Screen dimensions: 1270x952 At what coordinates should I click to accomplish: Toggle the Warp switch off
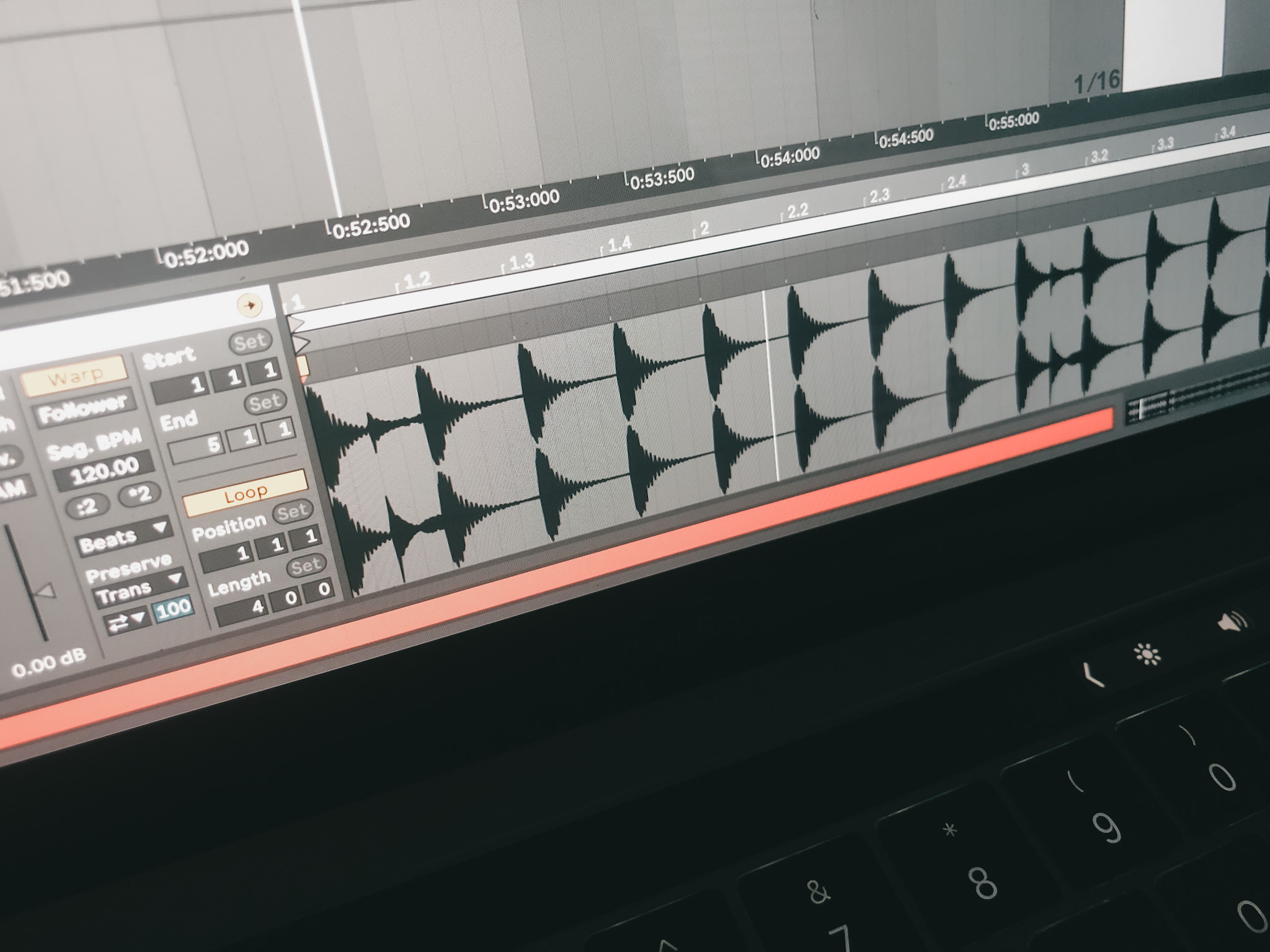click(x=74, y=376)
